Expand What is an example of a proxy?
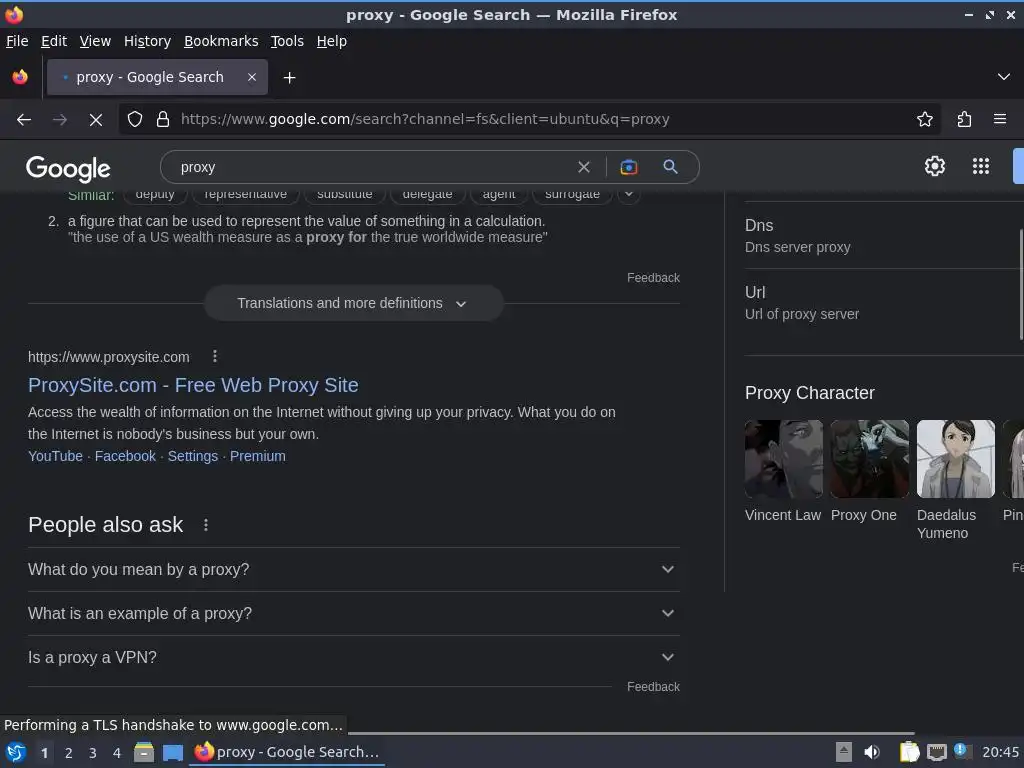This screenshot has height=768, width=1024. 353,614
